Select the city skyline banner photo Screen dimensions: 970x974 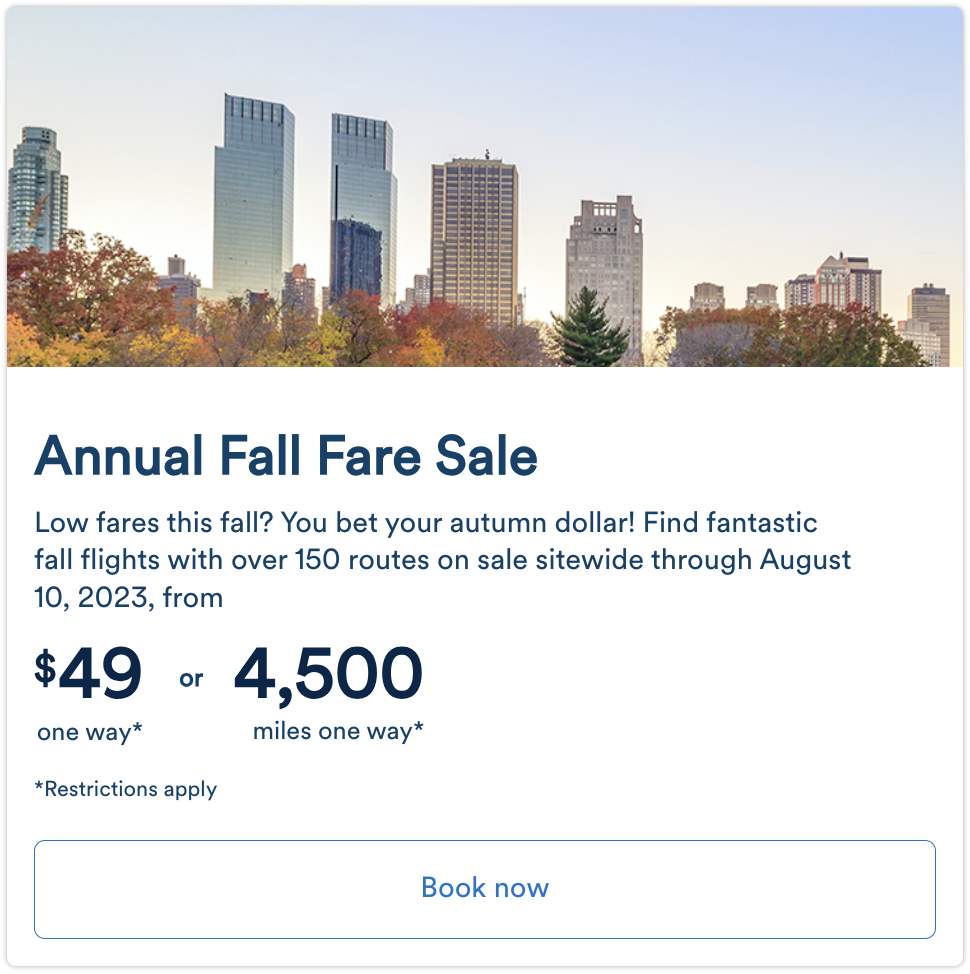[x=485, y=186]
